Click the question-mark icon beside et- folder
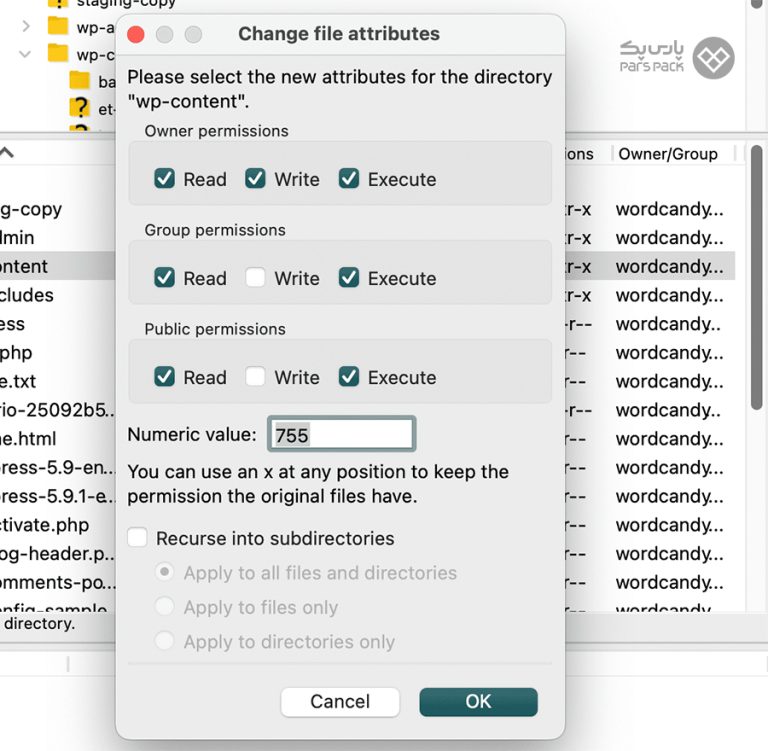 79,107
